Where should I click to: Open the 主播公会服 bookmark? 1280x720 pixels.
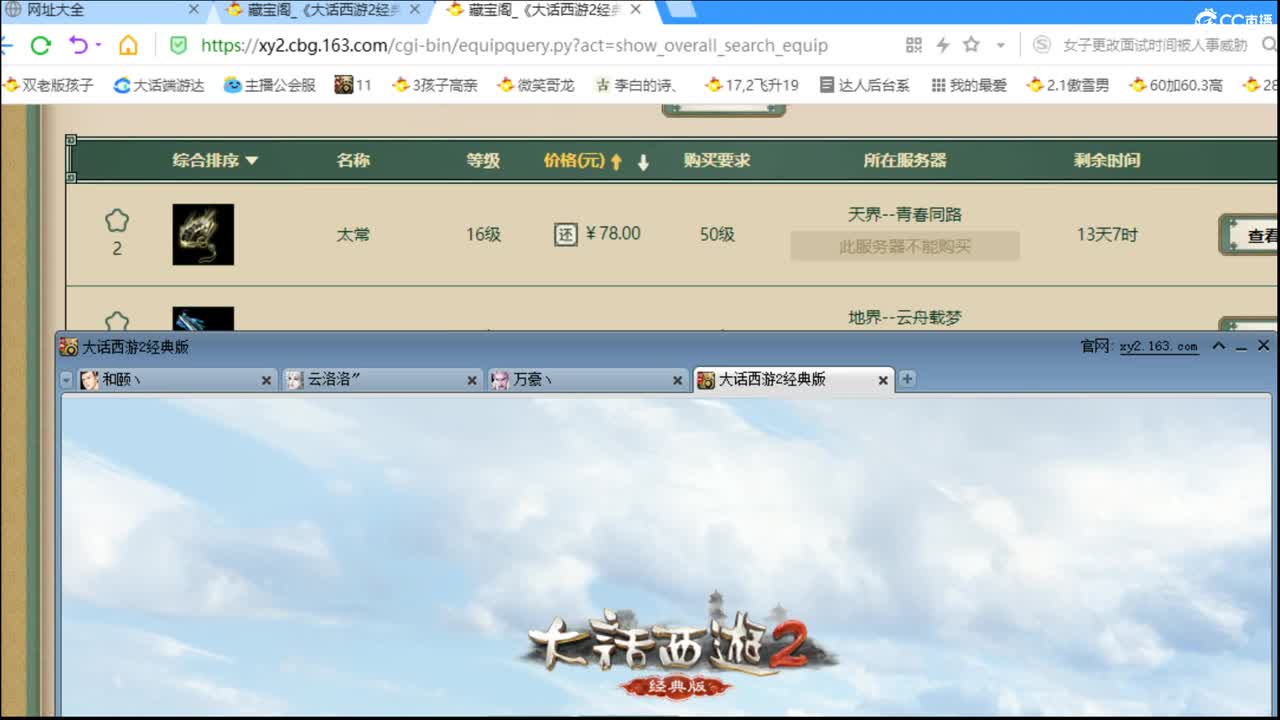[x=270, y=85]
